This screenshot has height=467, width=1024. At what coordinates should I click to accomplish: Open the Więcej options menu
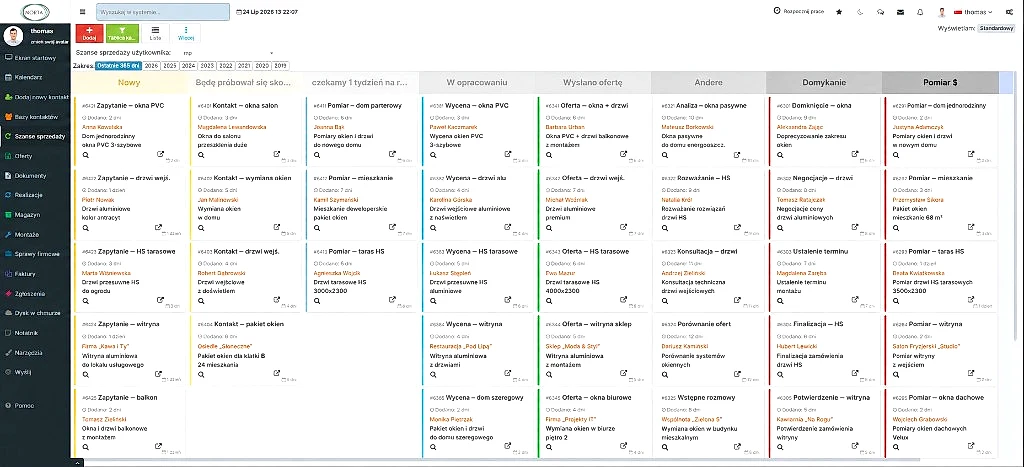coord(185,33)
